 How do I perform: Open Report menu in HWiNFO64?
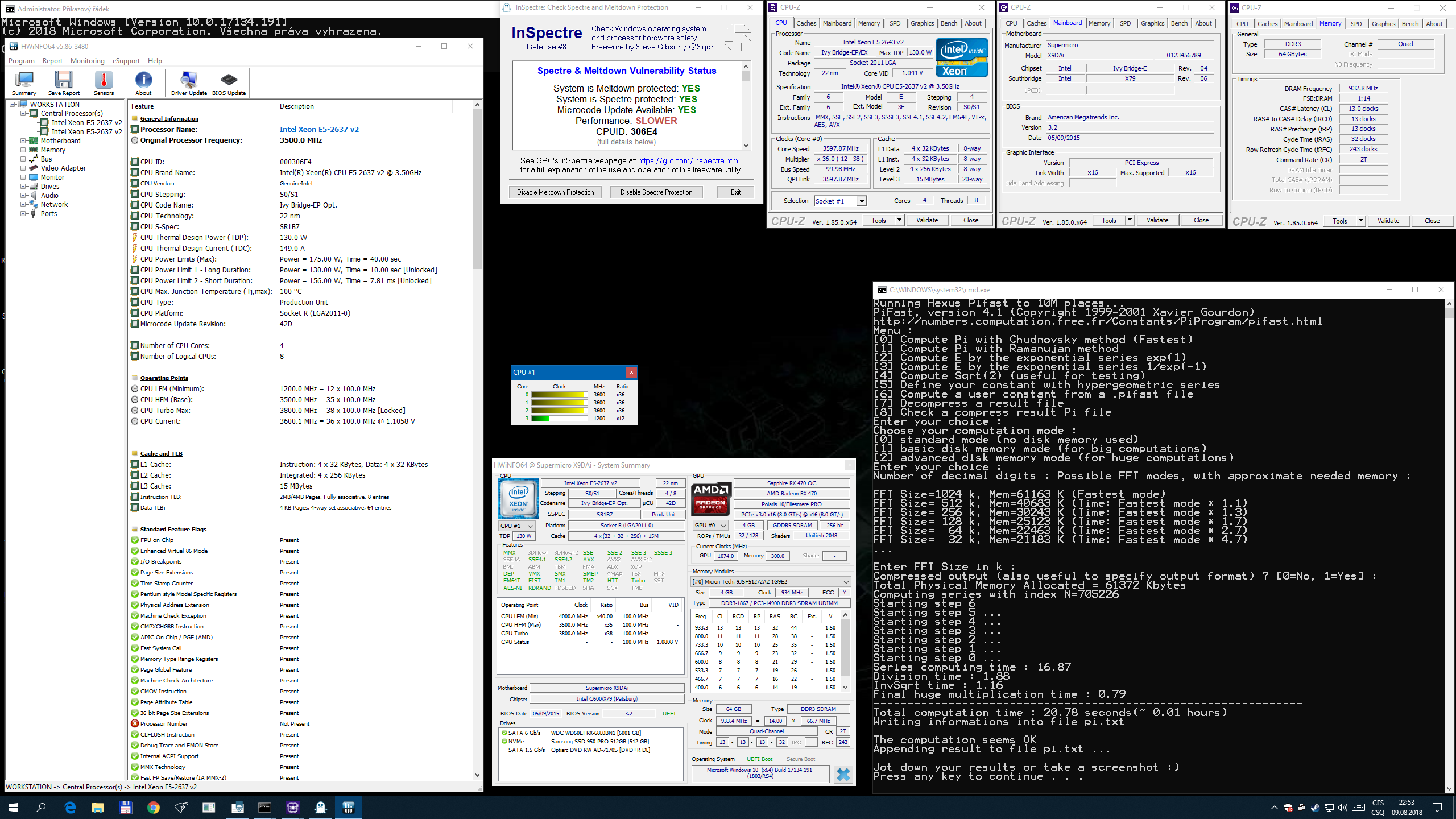pos(52,61)
